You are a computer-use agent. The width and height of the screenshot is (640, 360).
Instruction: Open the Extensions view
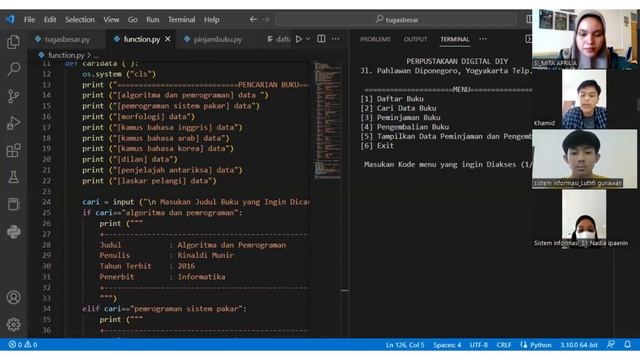pos(13,150)
